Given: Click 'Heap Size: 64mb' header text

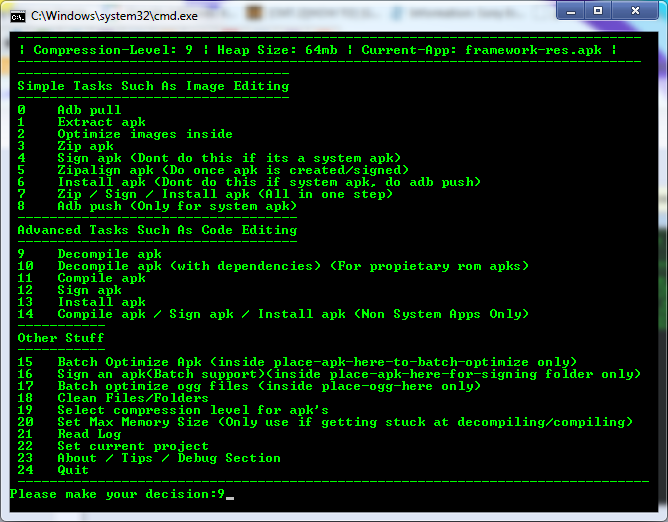Looking at the screenshot, I should pyautogui.click(x=277, y=50).
